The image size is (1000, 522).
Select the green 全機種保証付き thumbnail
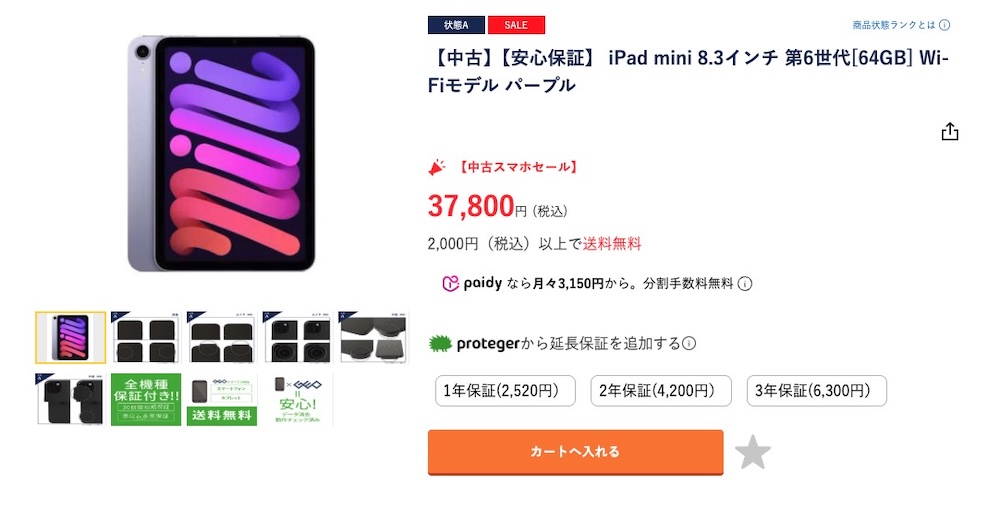146,399
